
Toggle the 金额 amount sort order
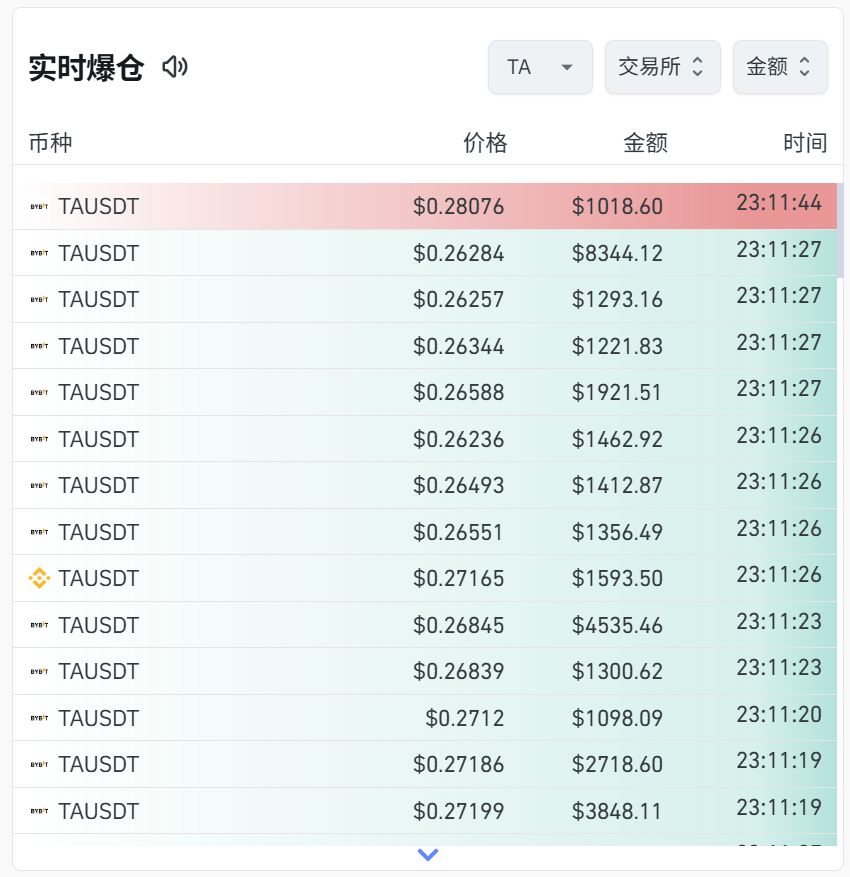point(780,67)
